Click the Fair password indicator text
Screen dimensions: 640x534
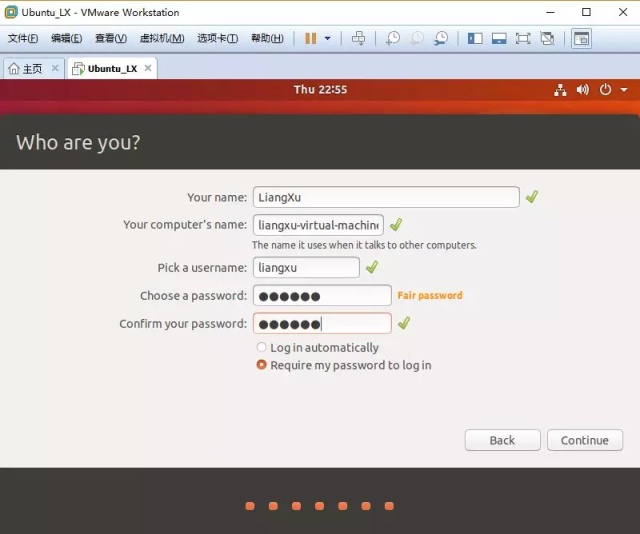(430, 295)
